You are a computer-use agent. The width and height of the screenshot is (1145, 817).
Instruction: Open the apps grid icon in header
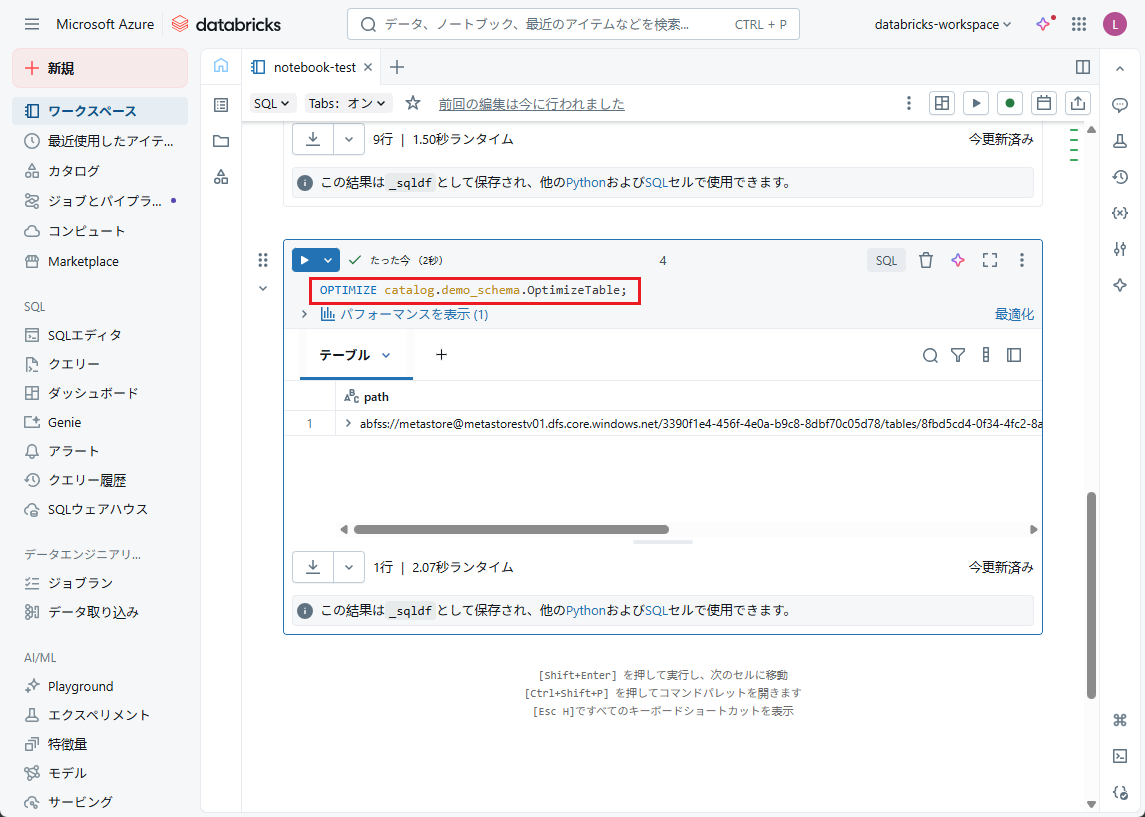(1079, 24)
